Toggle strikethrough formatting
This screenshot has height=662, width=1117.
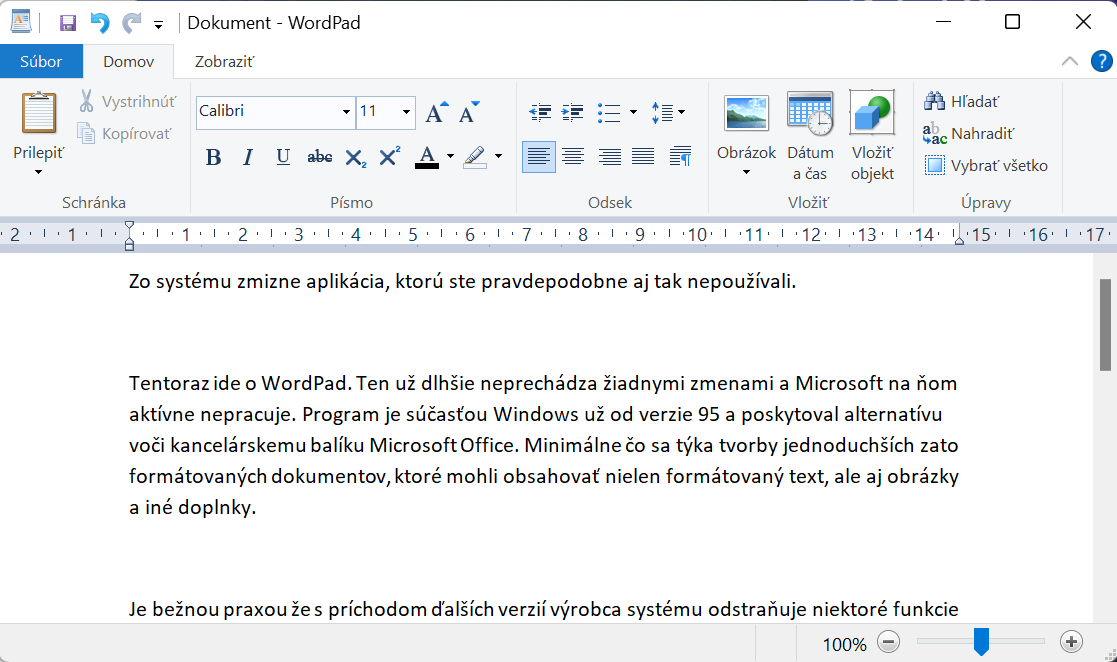click(319, 157)
